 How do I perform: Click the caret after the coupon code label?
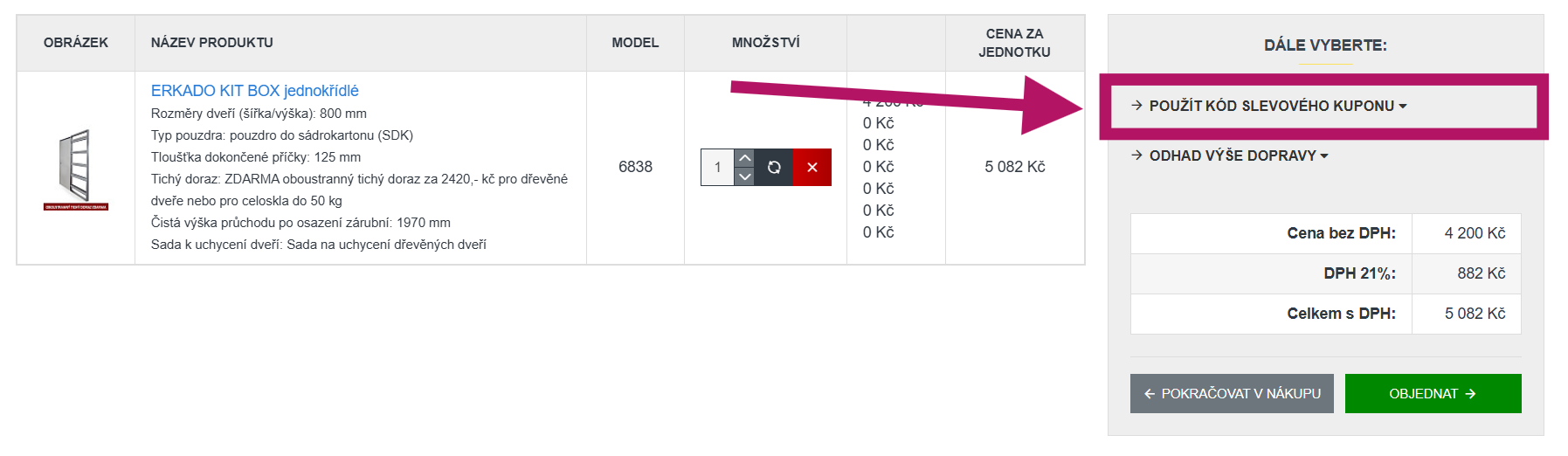[x=1403, y=107]
